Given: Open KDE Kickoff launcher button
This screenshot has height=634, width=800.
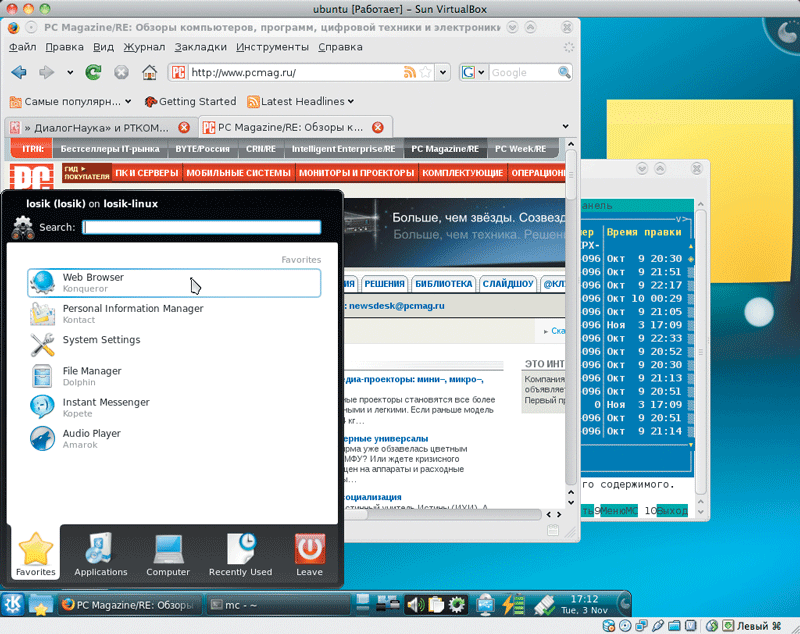Looking at the screenshot, I should [13, 605].
